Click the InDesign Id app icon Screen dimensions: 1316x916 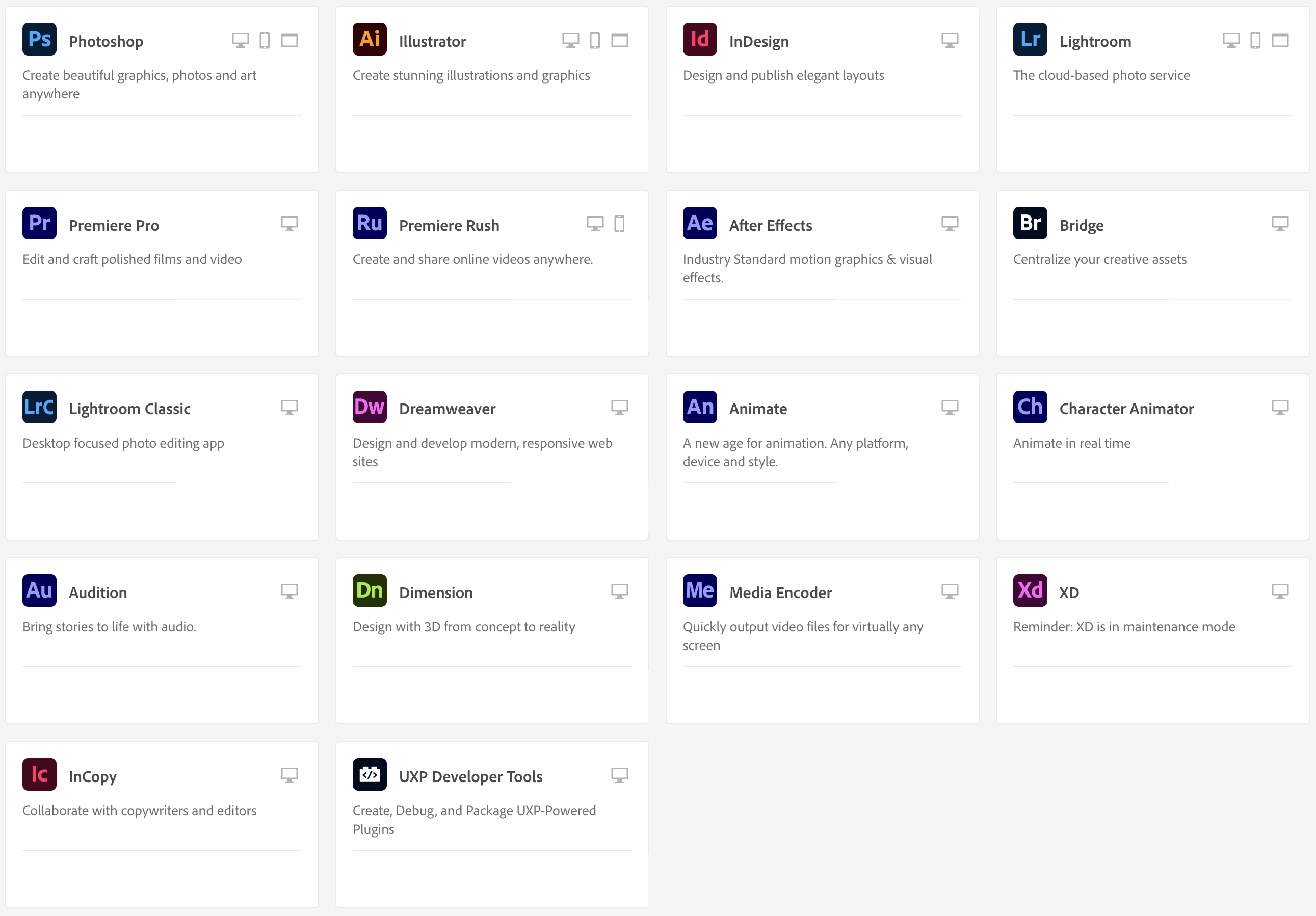[x=700, y=40]
